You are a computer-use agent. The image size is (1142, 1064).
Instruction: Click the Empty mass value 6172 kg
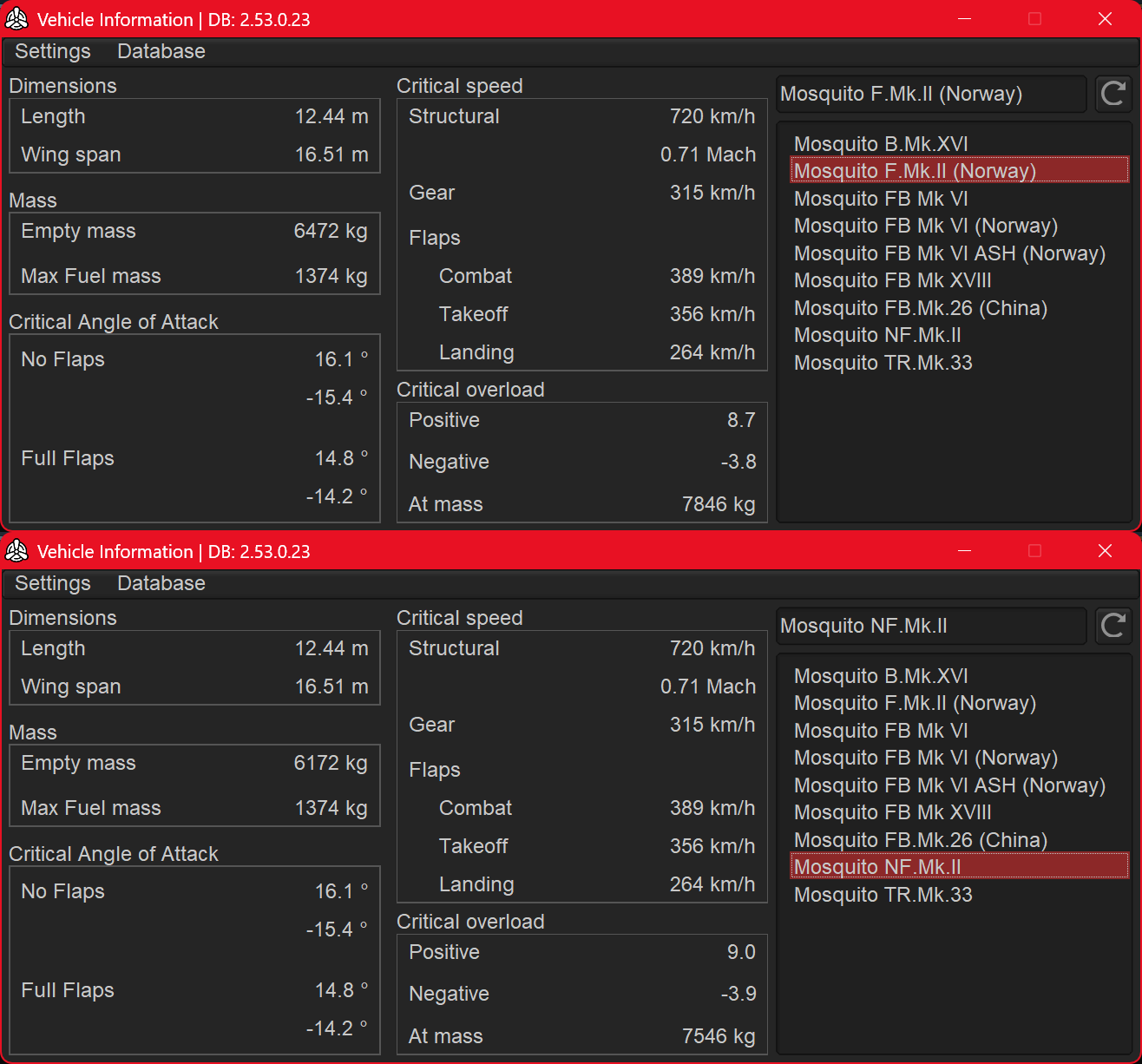tap(331, 763)
